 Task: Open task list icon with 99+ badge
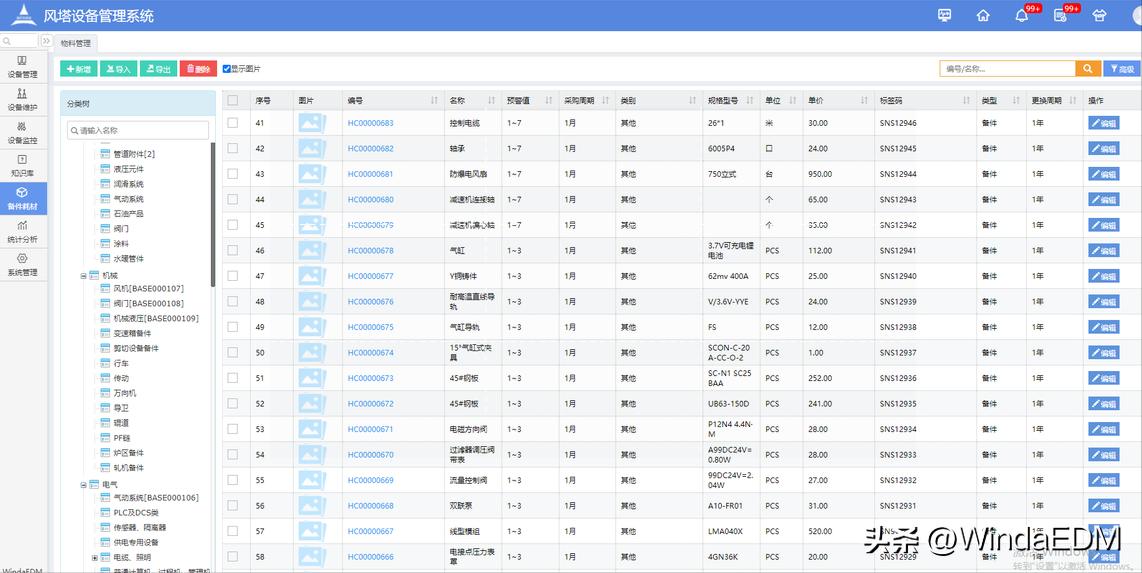click(1060, 15)
